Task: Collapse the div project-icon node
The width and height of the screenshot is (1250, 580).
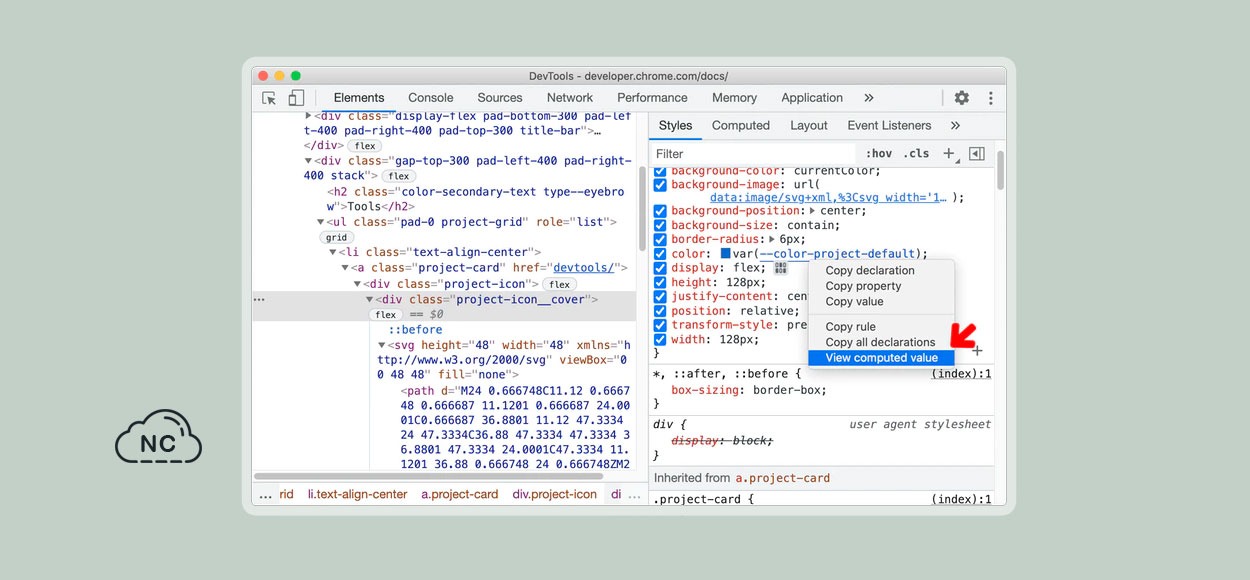Action: click(x=357, y=284)
